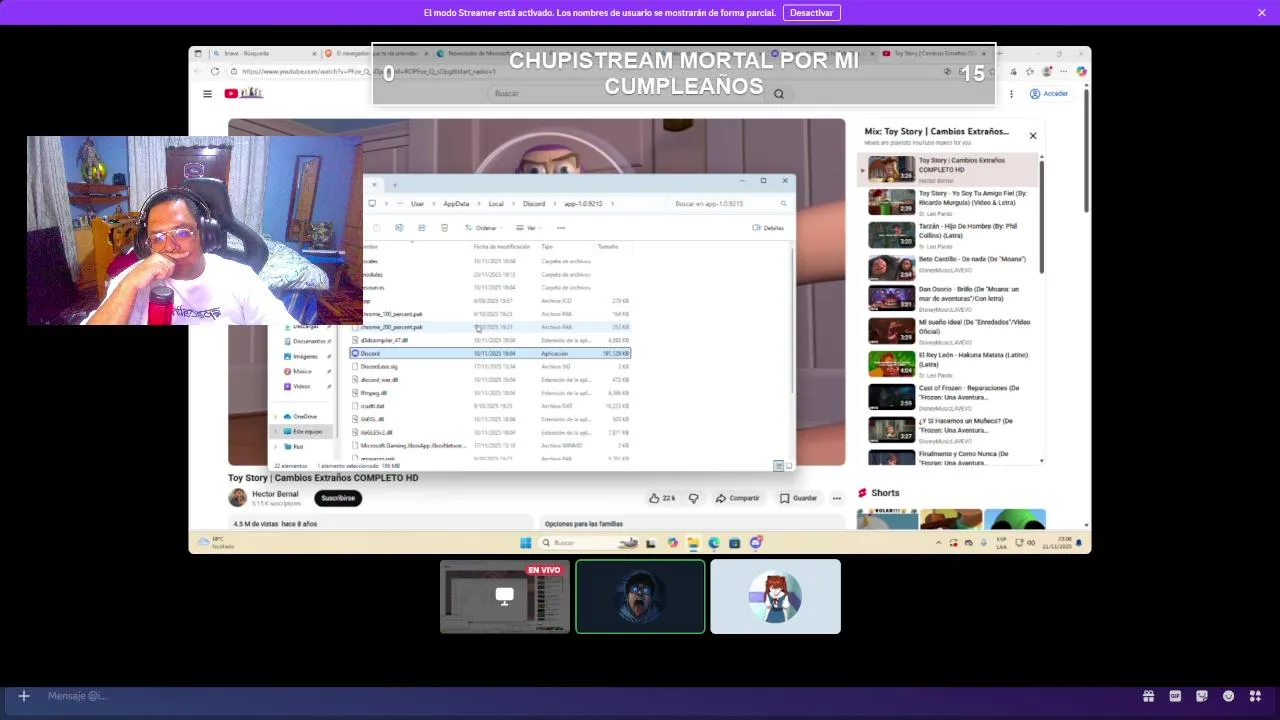Click Desactivar in the Streamer mode banner
The width and height of the screenshot is (1280, 720).
[x=812, y=13]
